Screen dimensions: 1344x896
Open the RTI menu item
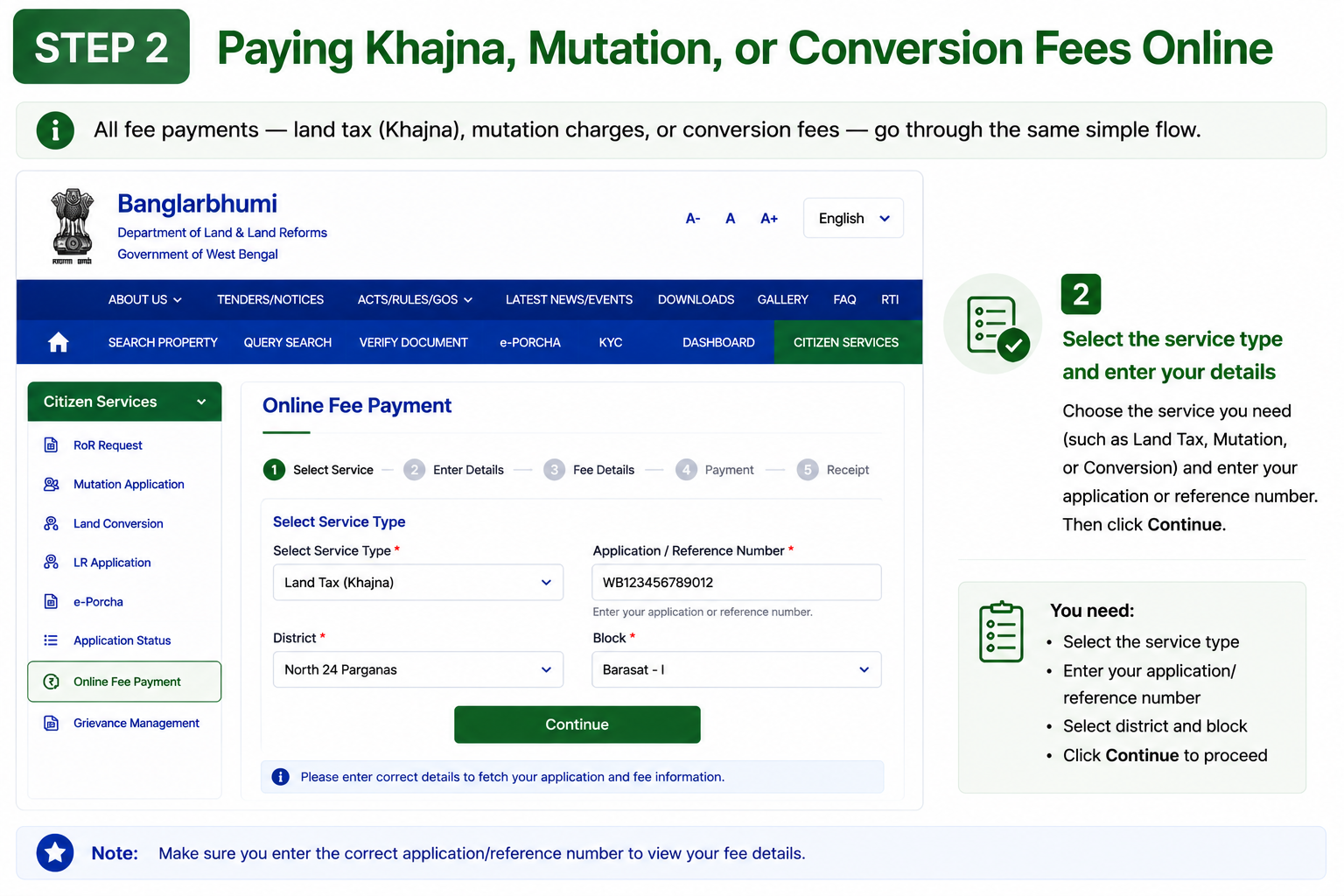890,299
